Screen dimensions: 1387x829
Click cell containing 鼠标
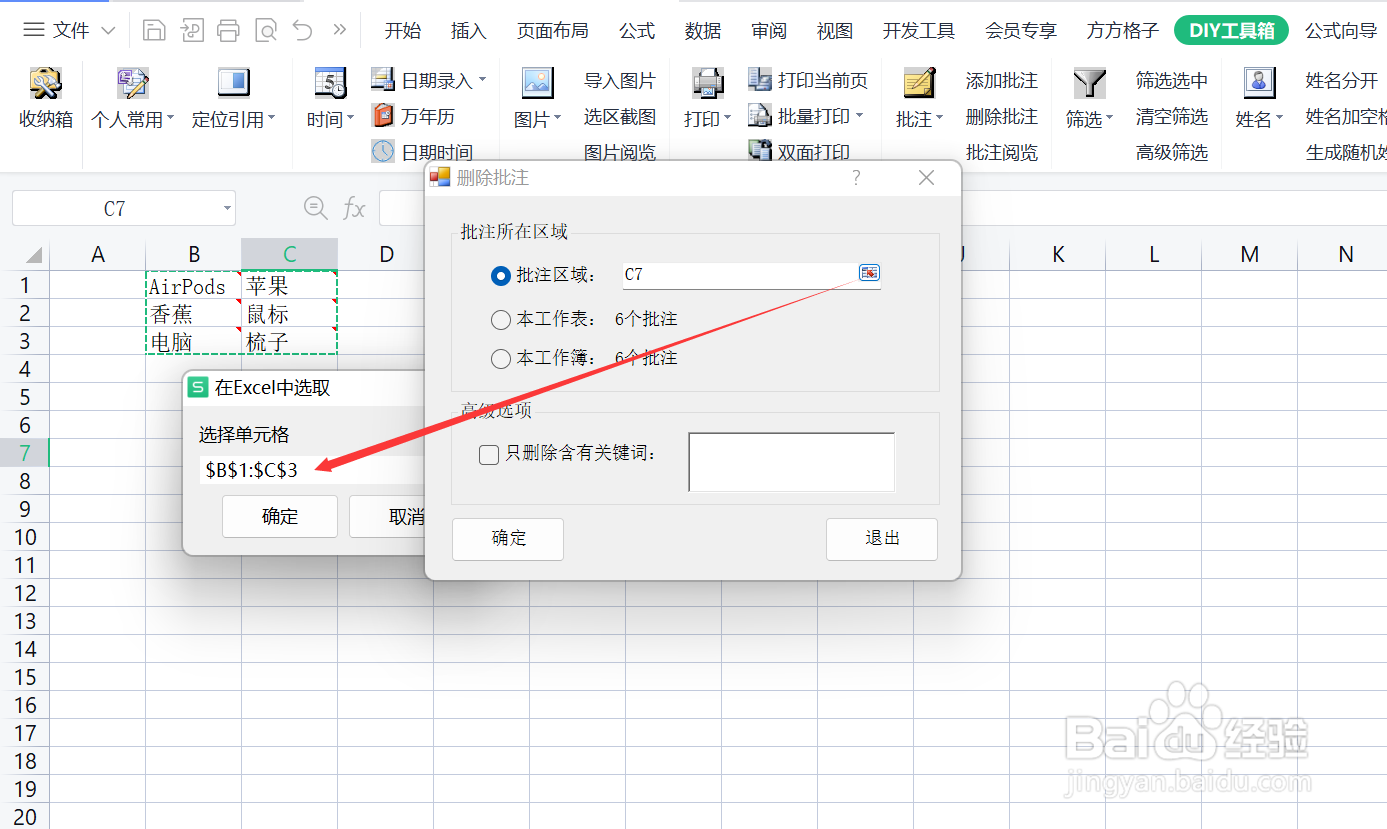coord(290,314)
